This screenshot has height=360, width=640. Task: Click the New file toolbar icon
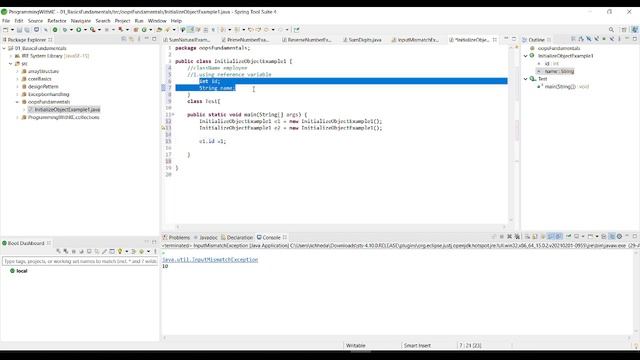pyautogui.click(x=6, y=30)
